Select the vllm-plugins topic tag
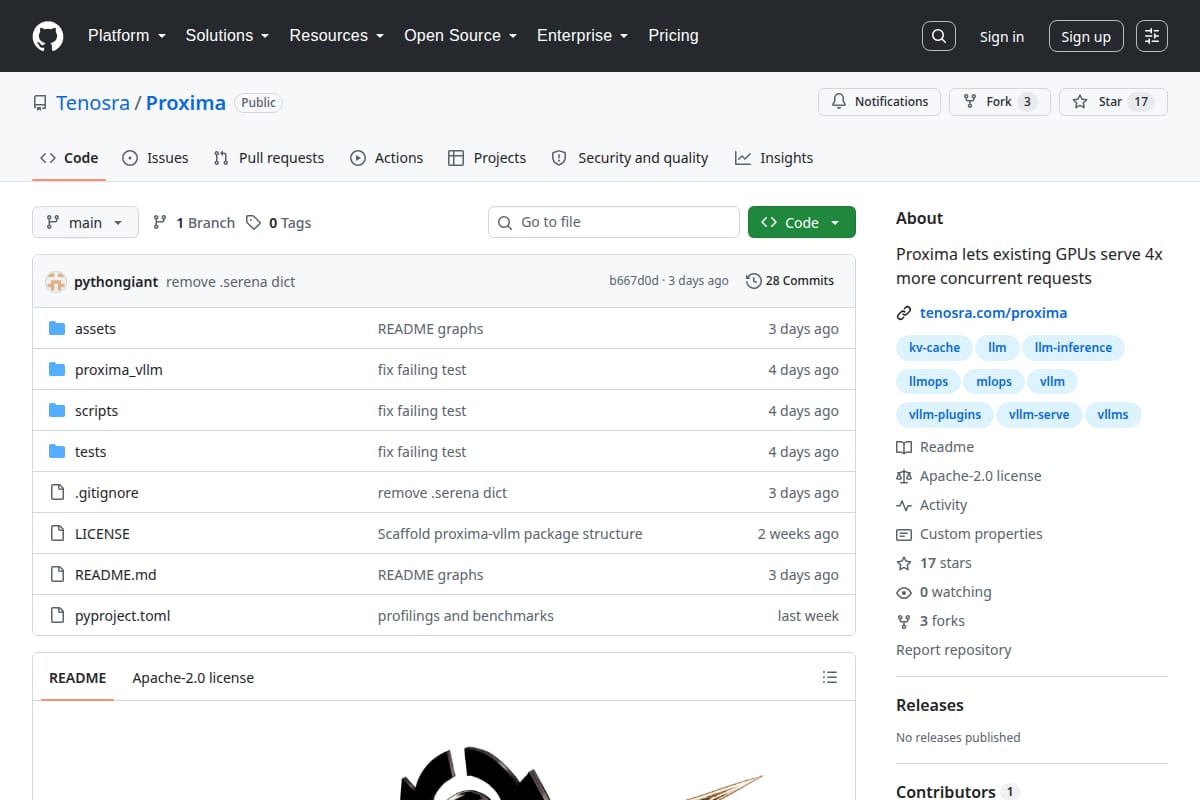The width and height of the screenshot is (1200, 800). pyautogui.click(x=945, y=415)
